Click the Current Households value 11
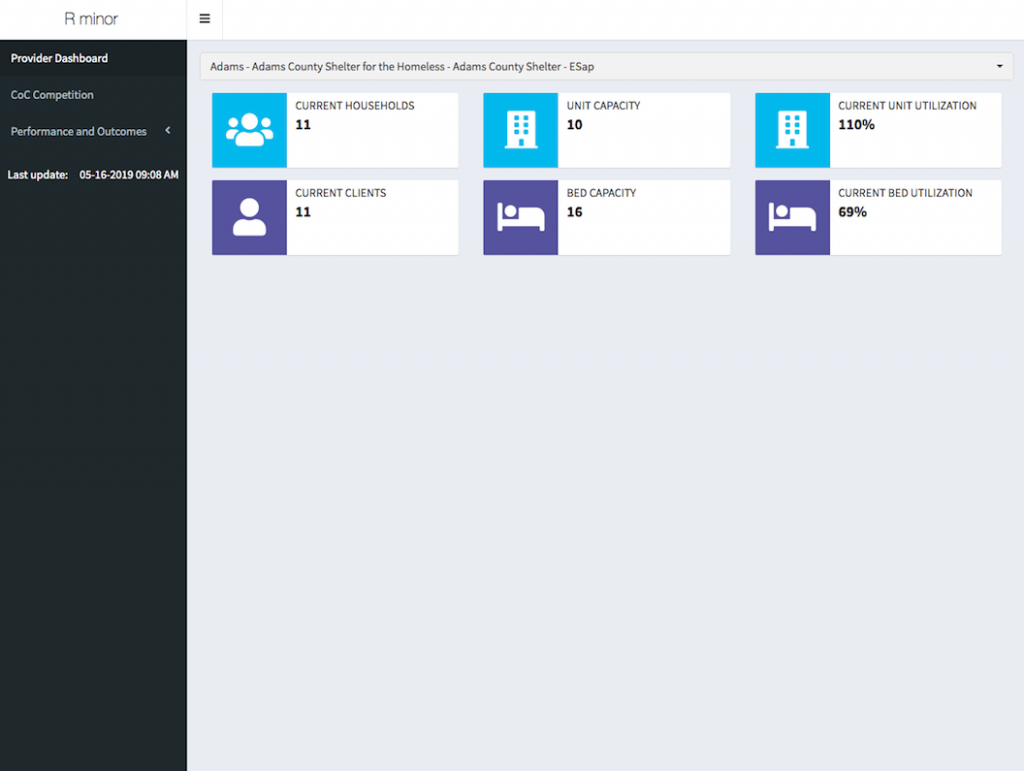The height and width of the screenshot is (771, 1024). (x=303, y=125)
